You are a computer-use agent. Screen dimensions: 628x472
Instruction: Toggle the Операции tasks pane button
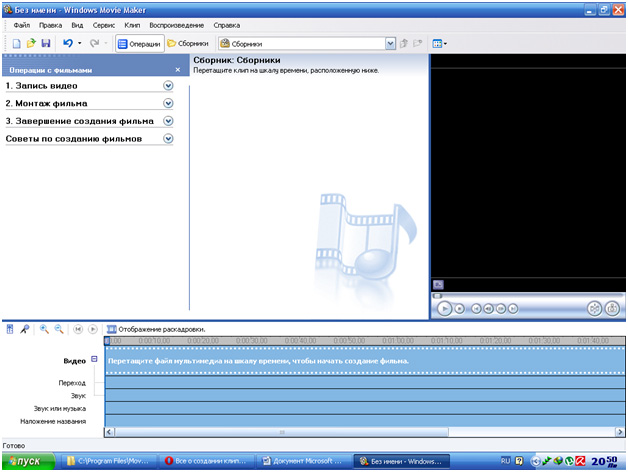tap(140, 44)
